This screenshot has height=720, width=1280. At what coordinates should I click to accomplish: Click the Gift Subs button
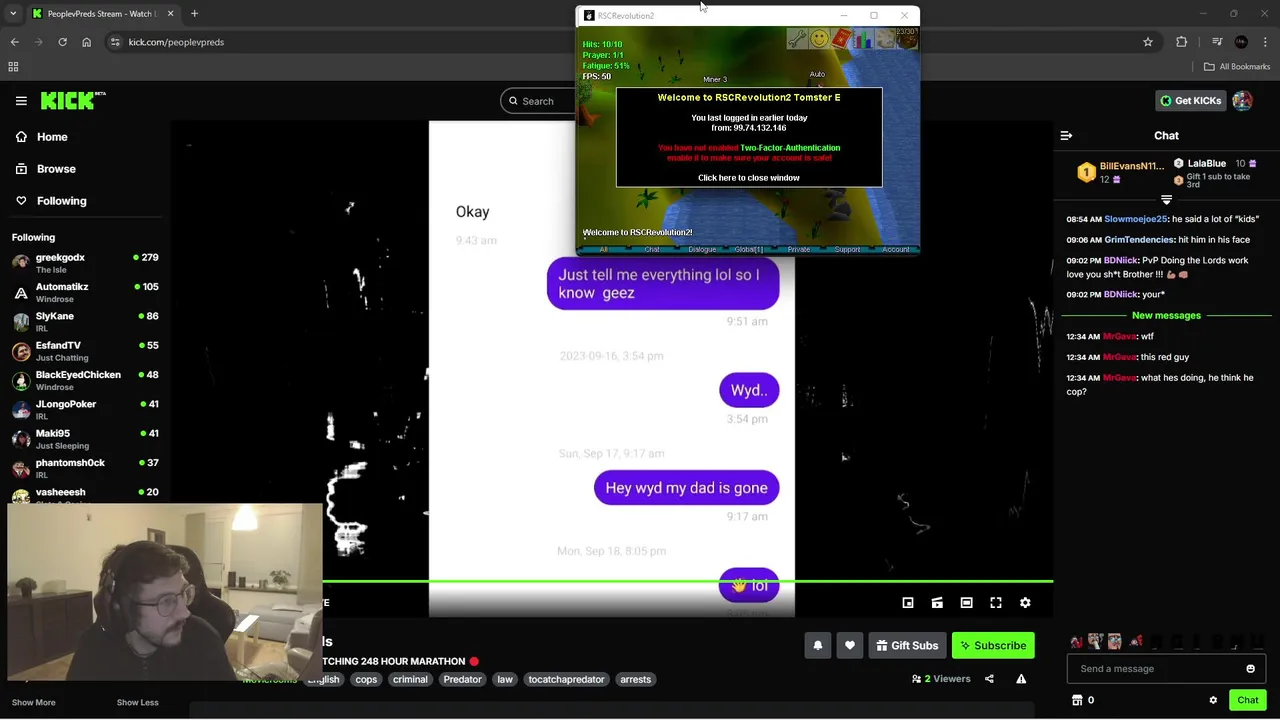[x=908, y=645]
